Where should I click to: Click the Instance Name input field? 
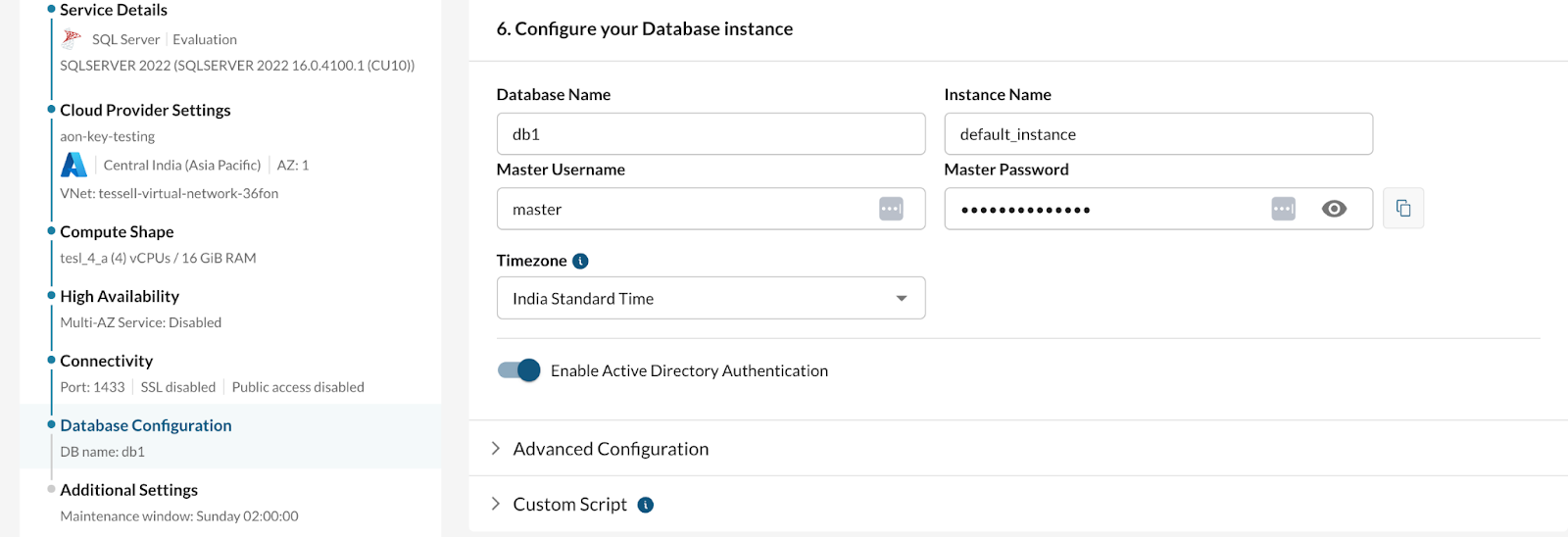pos(1157,134)
